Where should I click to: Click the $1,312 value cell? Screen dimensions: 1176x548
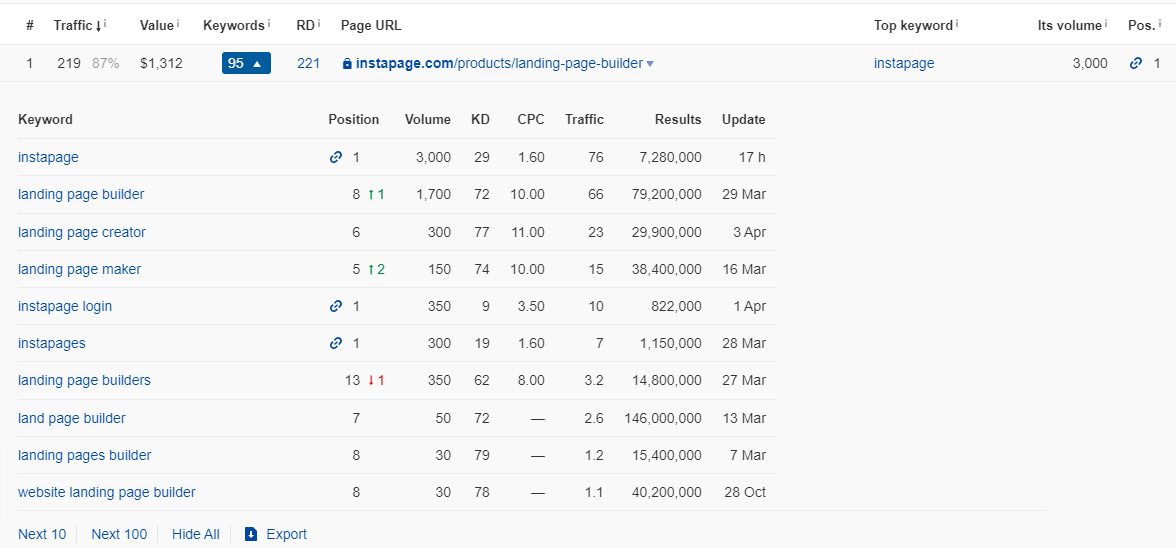(161, 64)
